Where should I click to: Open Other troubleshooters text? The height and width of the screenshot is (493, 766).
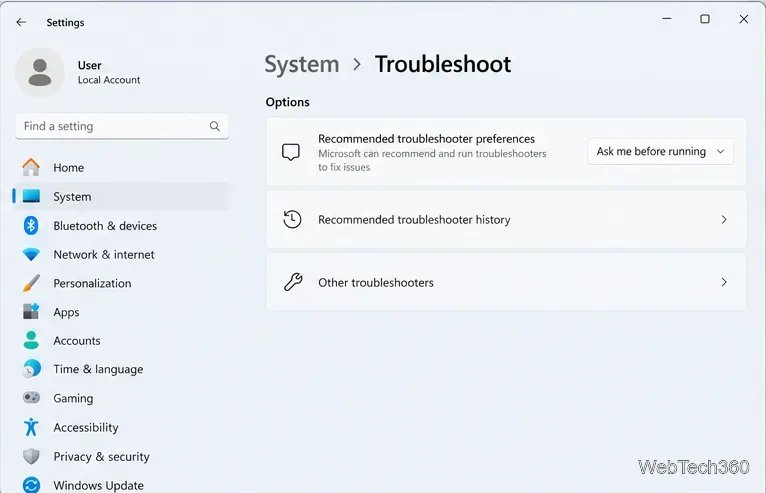[x=376, y=282]
